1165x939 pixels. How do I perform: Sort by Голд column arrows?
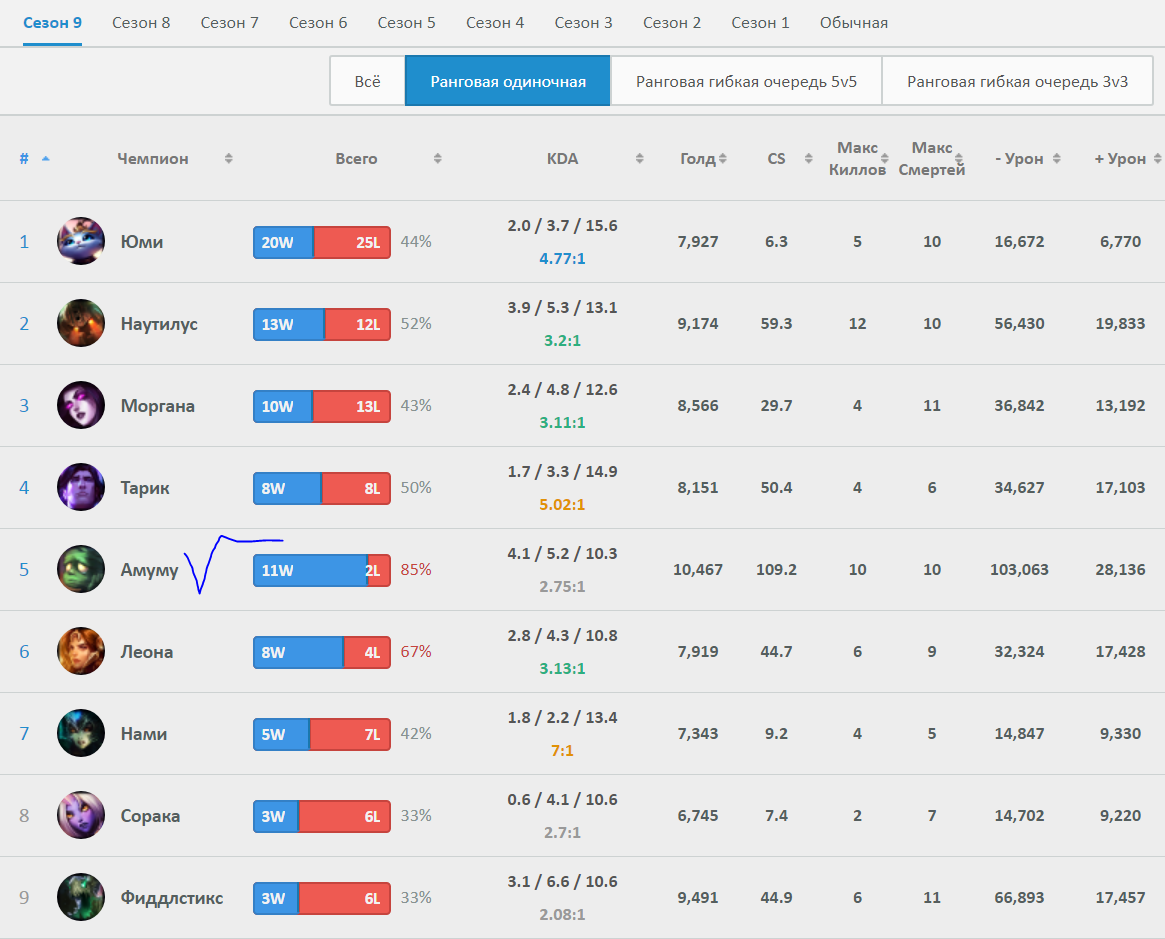tap(723, 158)
